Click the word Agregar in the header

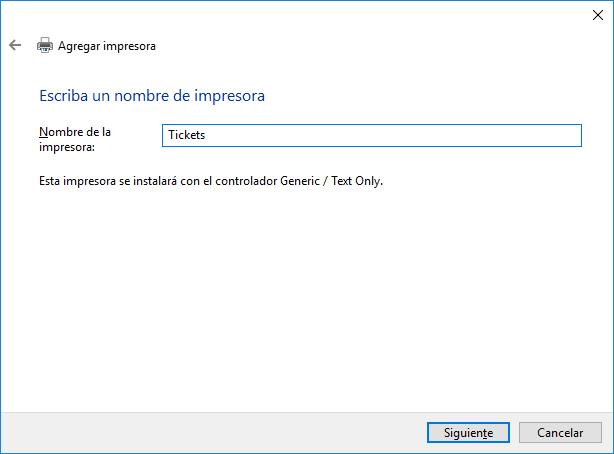pyautogui.click(x=79, y=45)
